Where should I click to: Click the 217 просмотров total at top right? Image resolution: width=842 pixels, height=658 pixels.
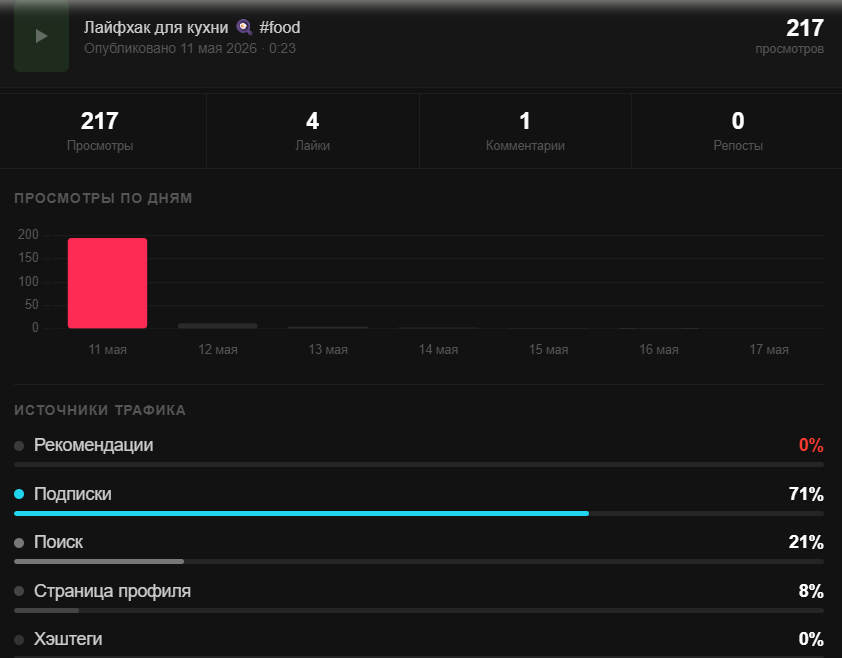pos(789,36)
